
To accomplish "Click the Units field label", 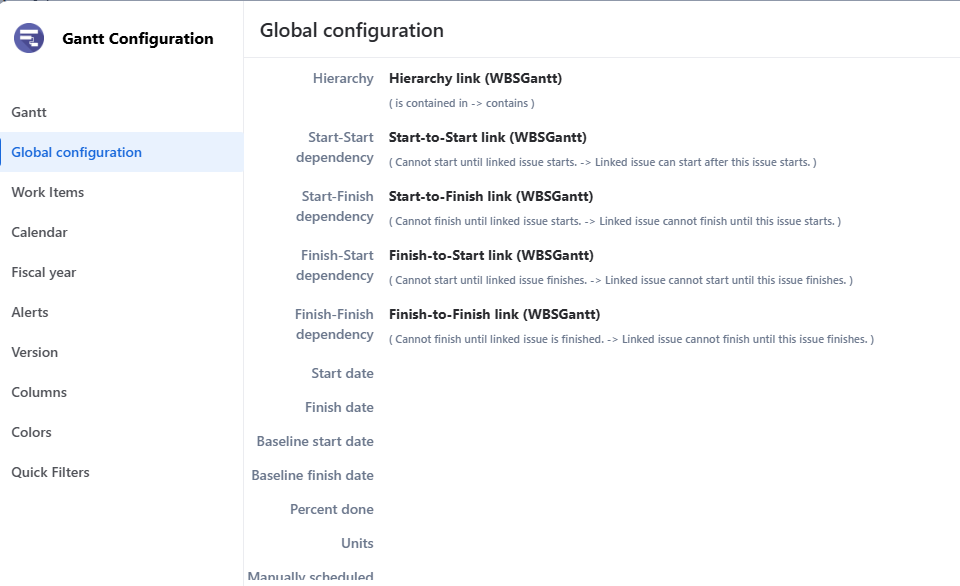I will [357, 543].
